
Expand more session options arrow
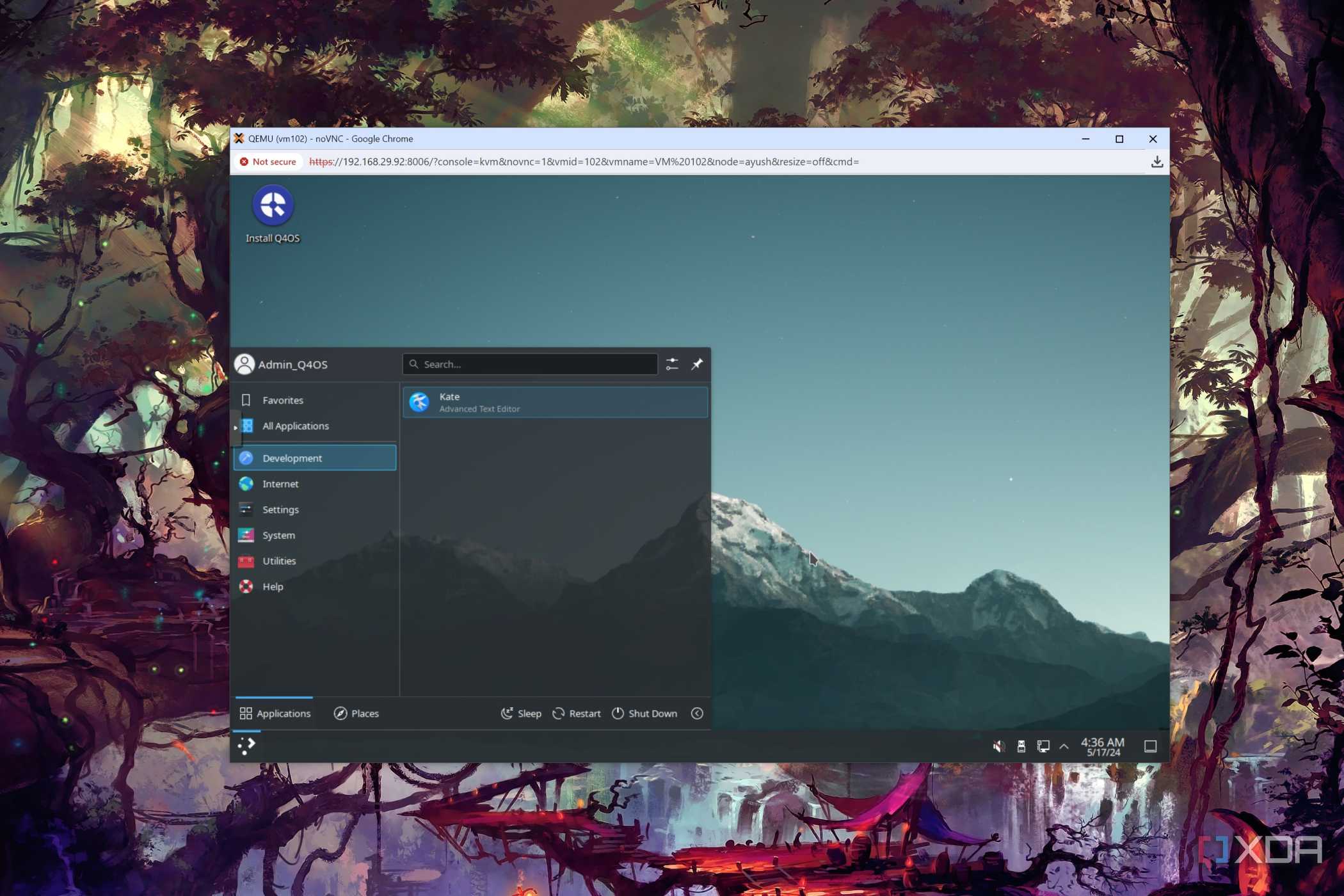[x=697, y=713]
